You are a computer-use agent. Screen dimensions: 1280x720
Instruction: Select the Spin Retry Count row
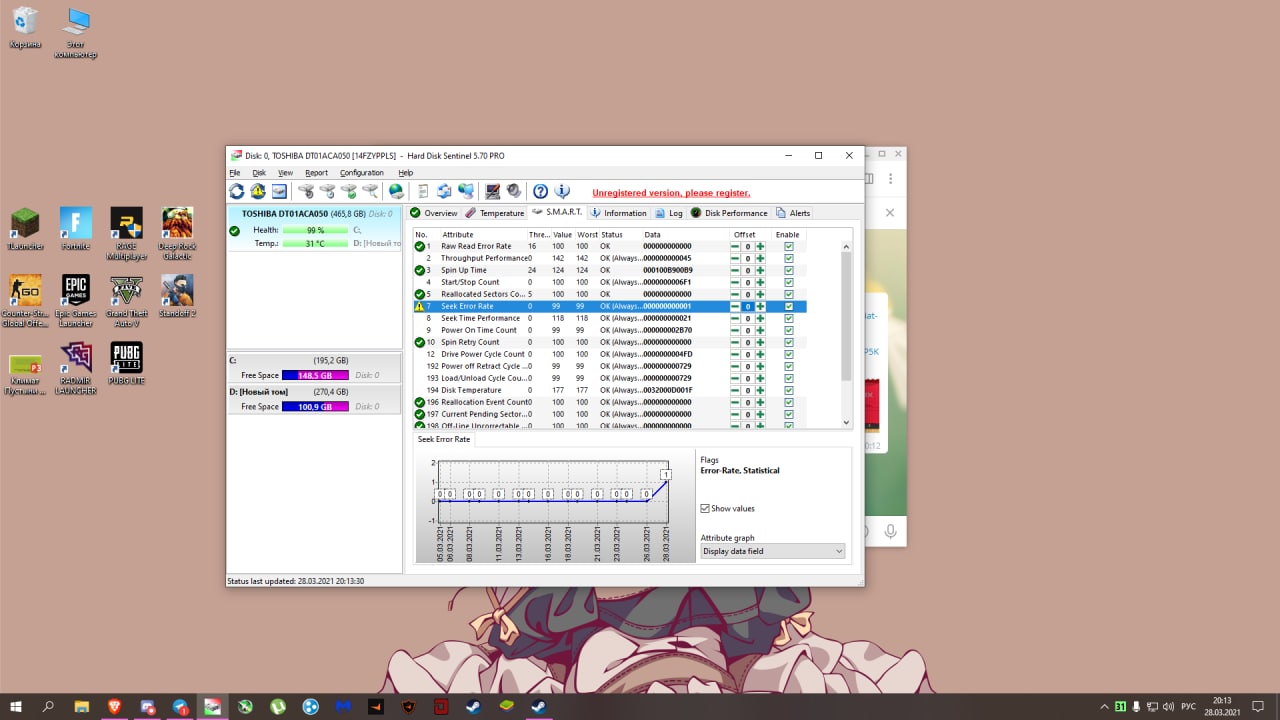tap(610, 342)
